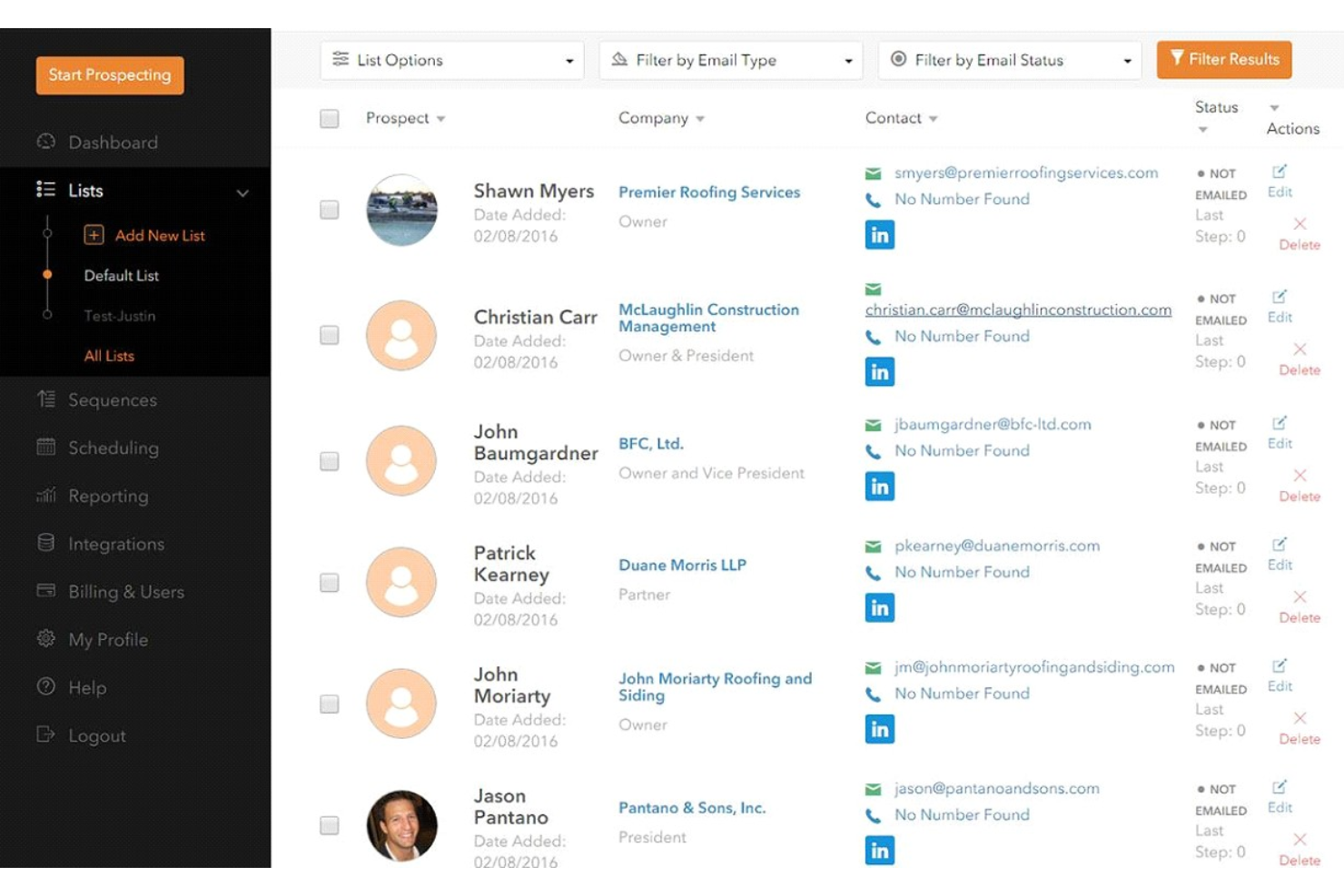
Task: Click the delete X for Jason Pantano
Action: 1300,840
